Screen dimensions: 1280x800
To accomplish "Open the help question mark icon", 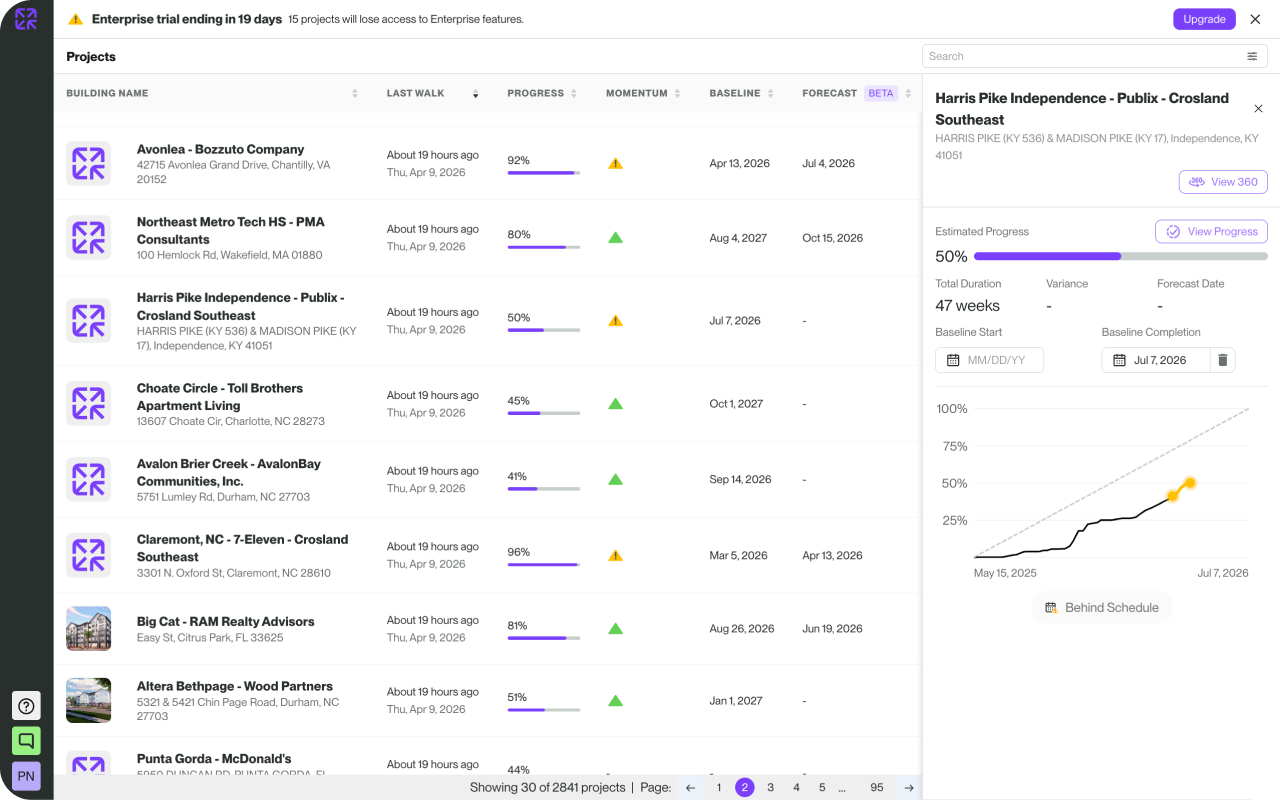I will pos(26,706).
